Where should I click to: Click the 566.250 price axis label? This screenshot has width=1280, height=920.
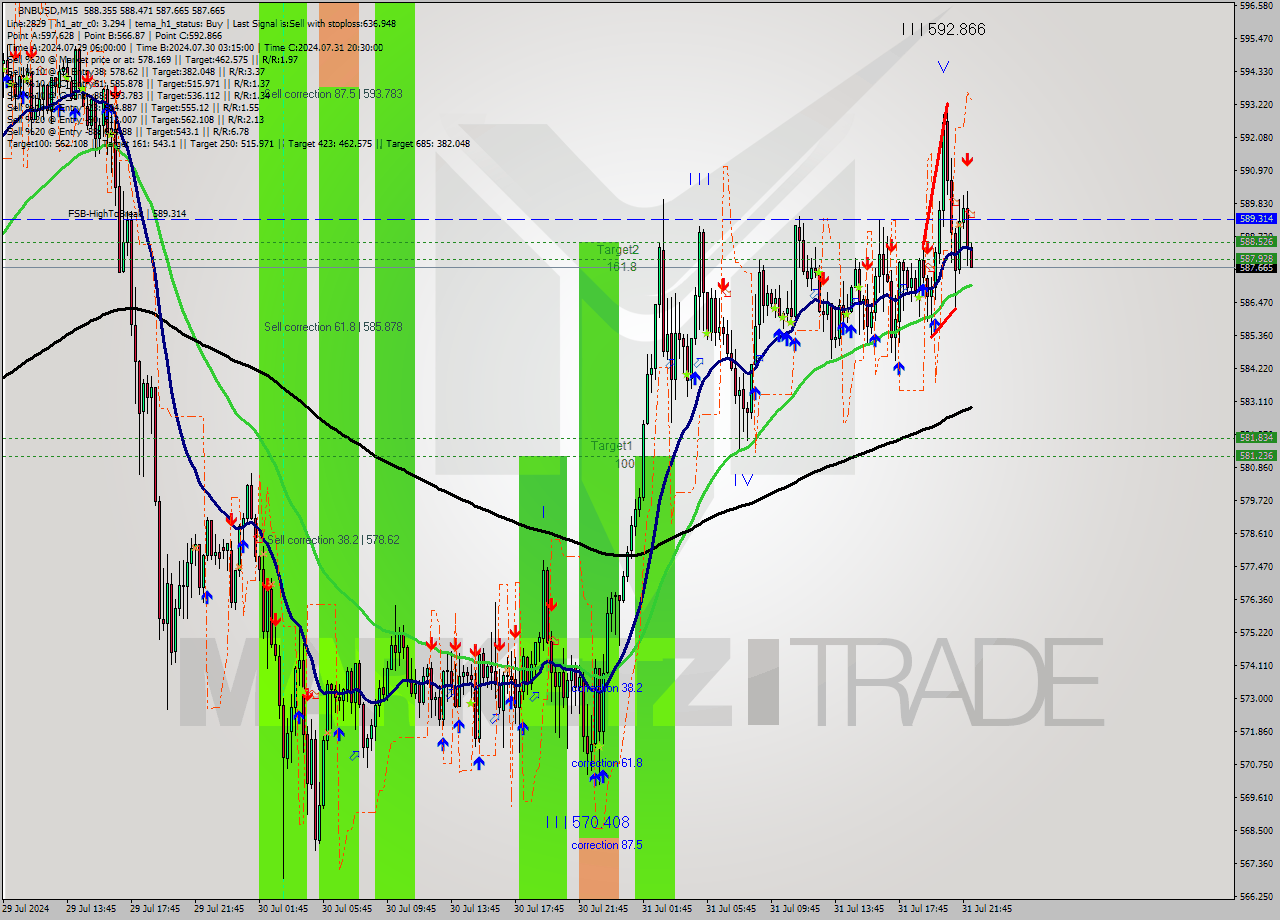pos(1256,897)
